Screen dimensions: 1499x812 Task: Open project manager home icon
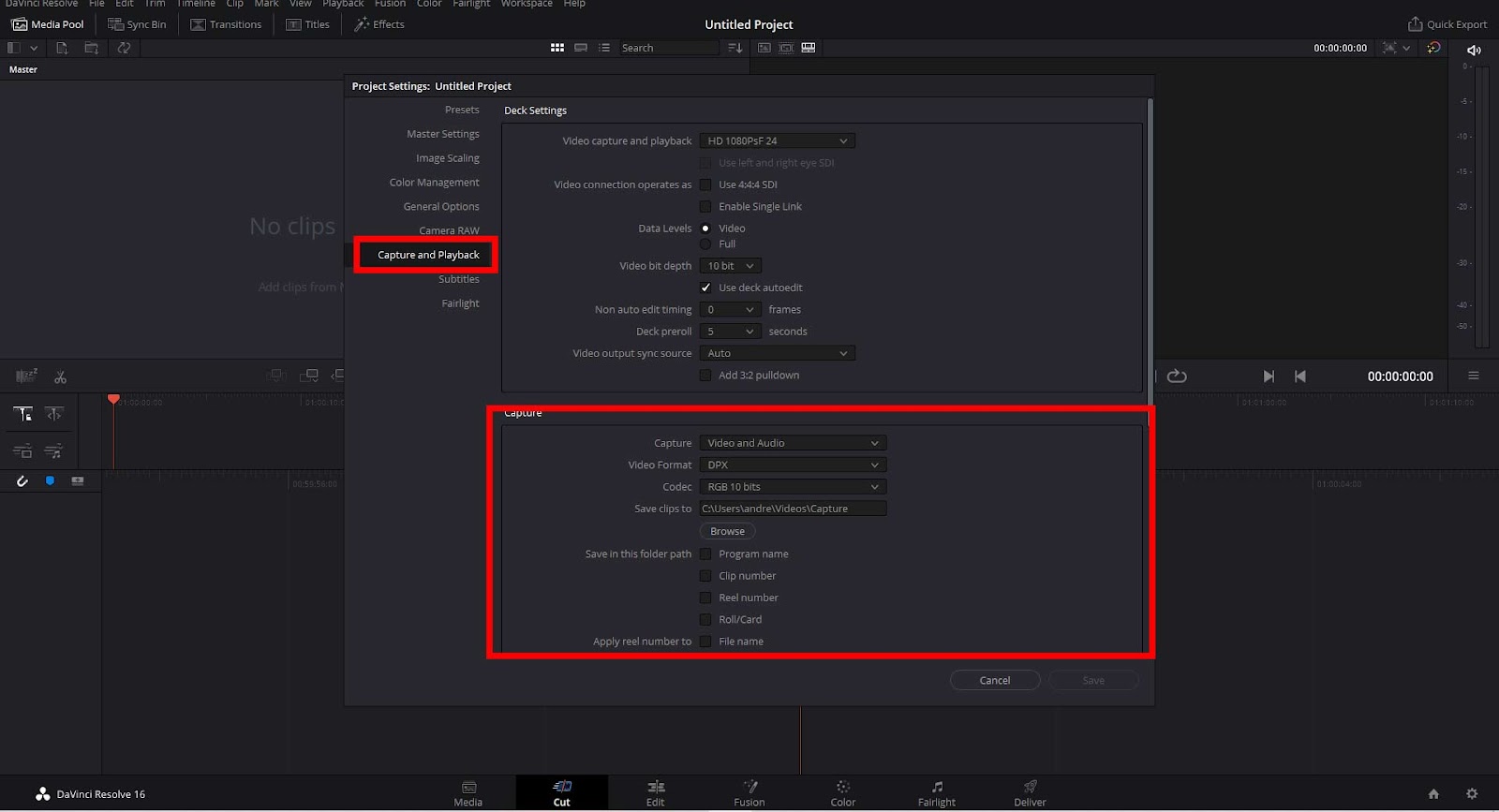tap(1433, 794)
